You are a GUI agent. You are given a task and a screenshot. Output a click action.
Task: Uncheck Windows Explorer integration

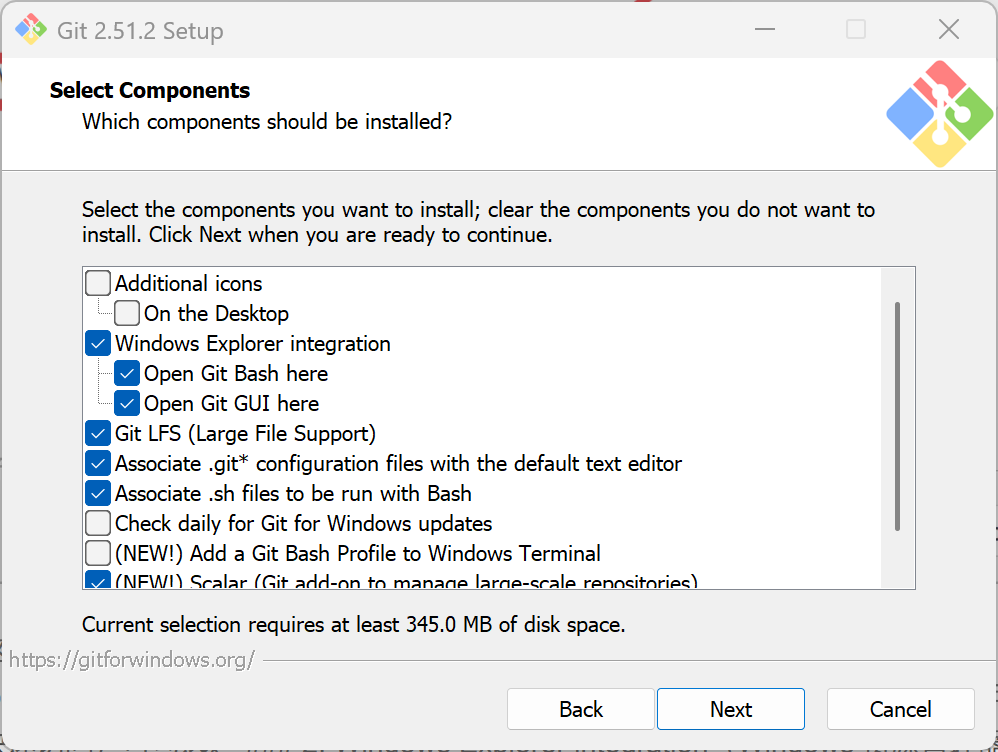pyautogui.click(x=98, y=344)
